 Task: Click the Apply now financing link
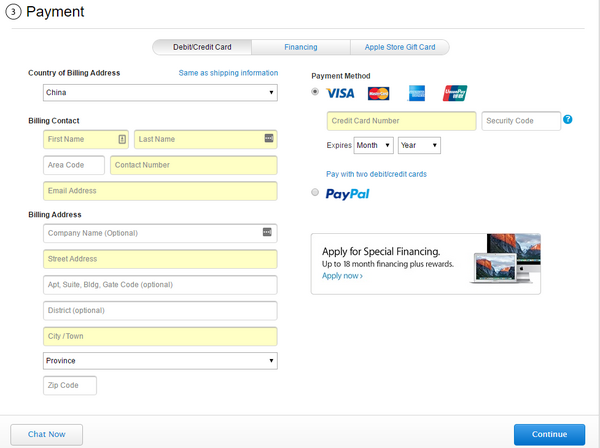click(342, 276)
